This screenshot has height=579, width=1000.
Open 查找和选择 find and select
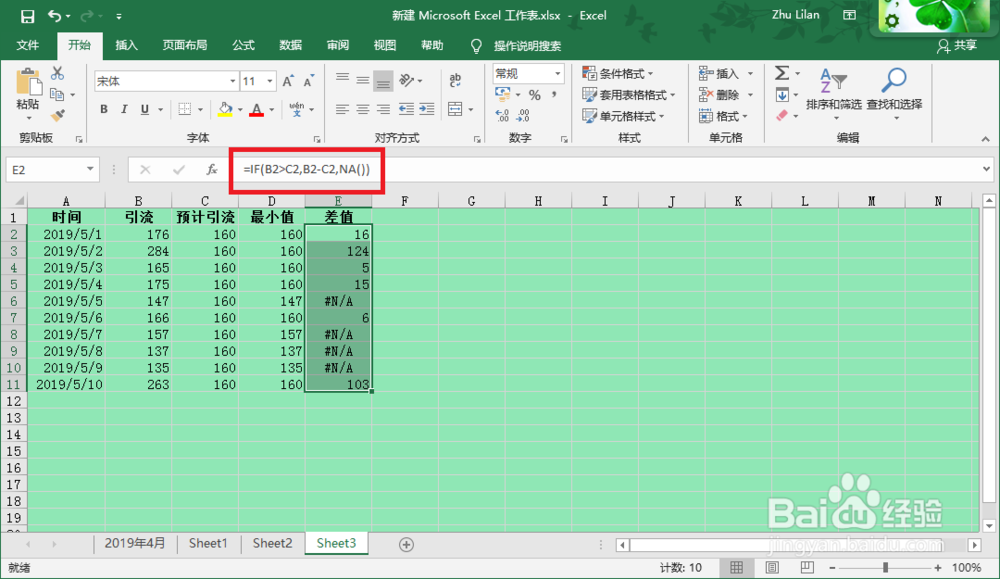pos(894,93)
